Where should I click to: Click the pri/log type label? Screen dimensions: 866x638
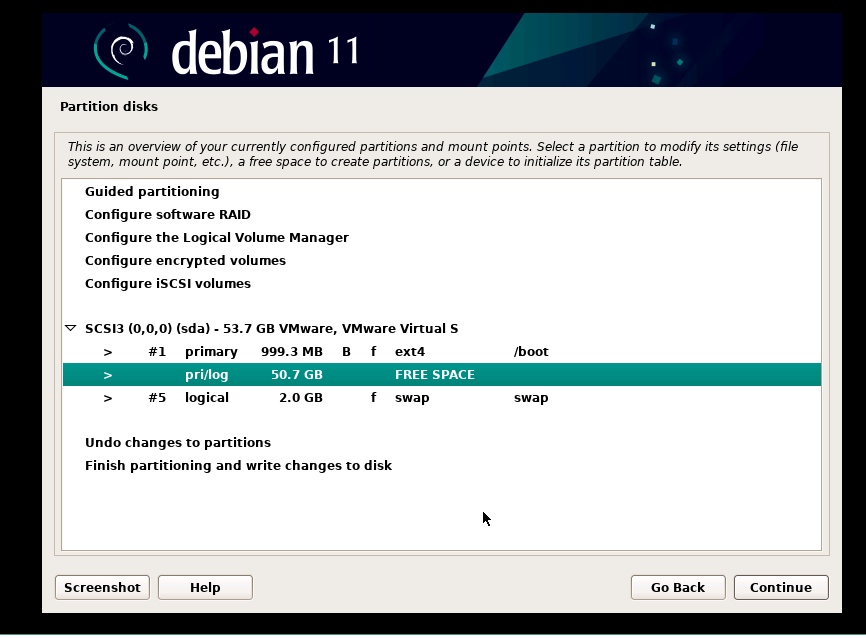tap(207, 375)
